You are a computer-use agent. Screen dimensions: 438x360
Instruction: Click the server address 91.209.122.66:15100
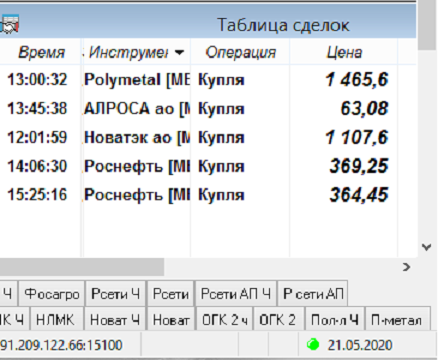click(61, 345)
